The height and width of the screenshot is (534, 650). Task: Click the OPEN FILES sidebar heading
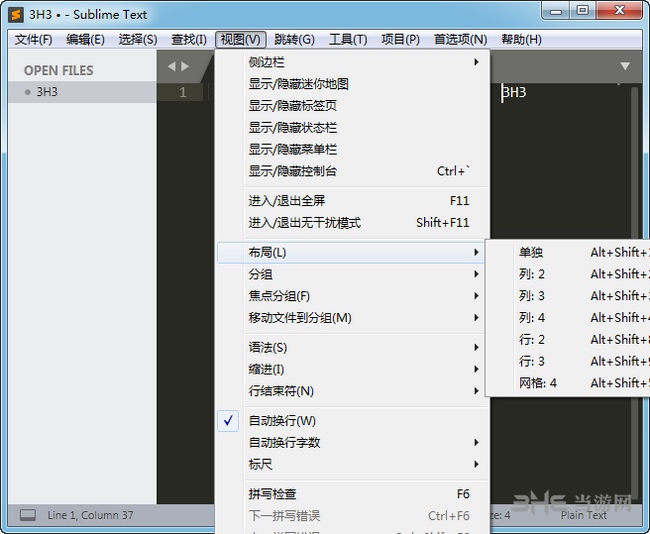pyautogui.click(x=58, y=70)
